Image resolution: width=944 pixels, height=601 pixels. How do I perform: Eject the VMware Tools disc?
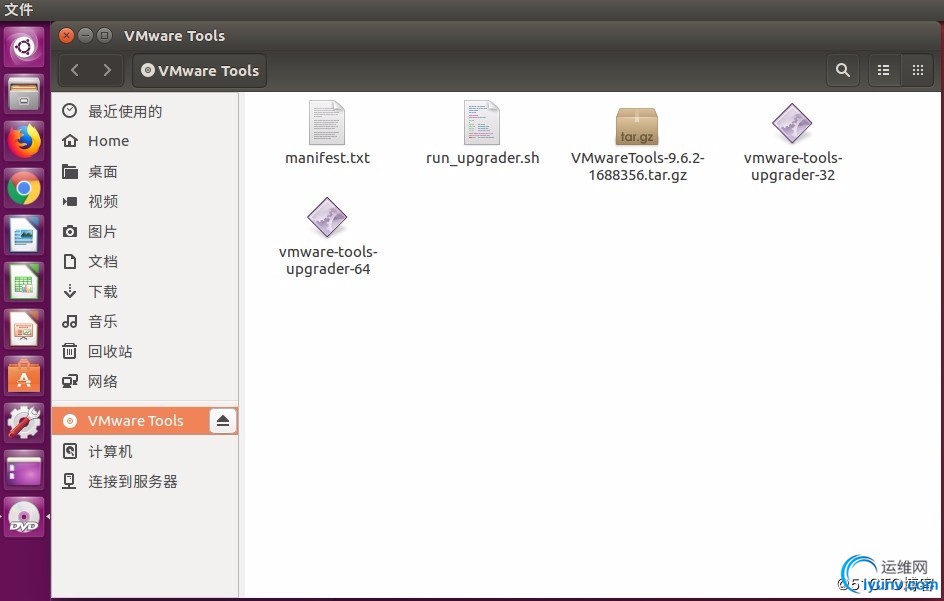(x=223, y=421)
